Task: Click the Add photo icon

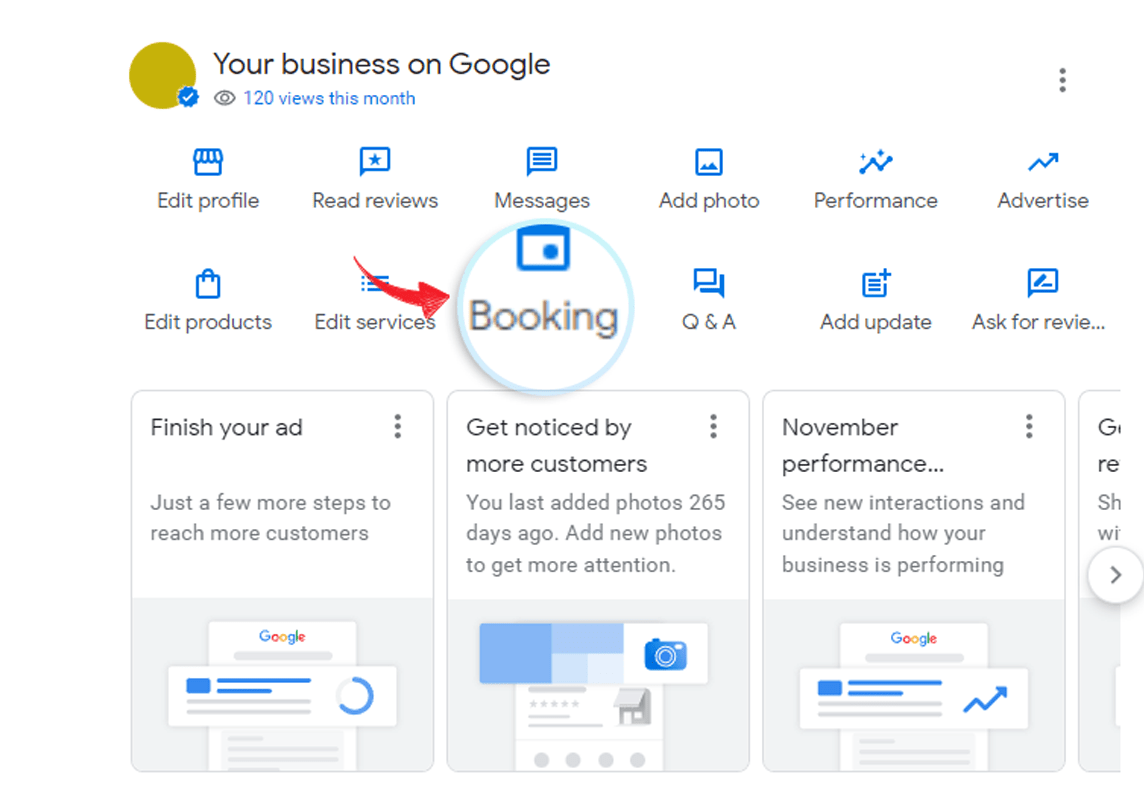Action: pos(709,162)
